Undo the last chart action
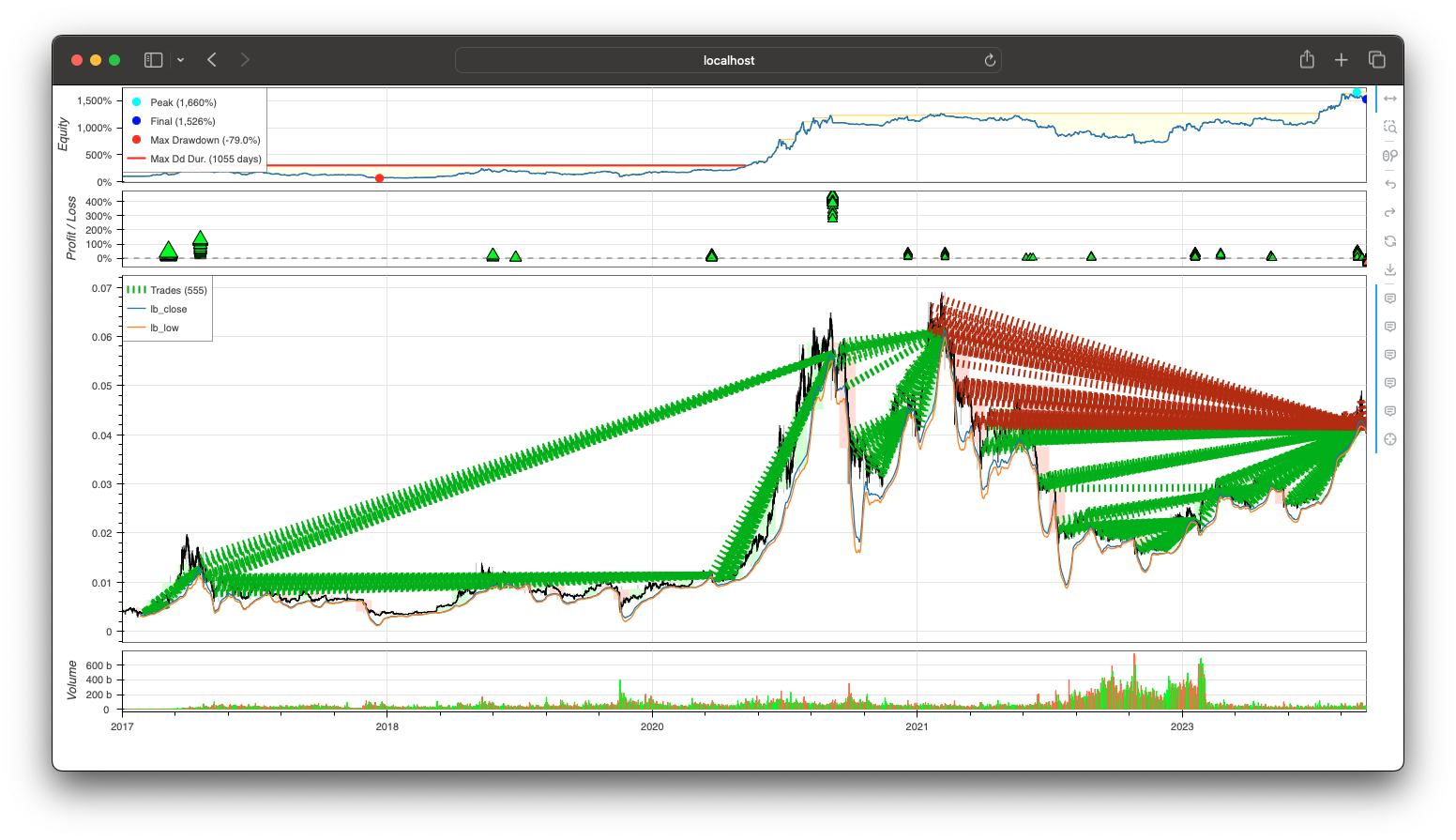The width and height of the screenshot is (1456, 840). tap(1389, 184)
